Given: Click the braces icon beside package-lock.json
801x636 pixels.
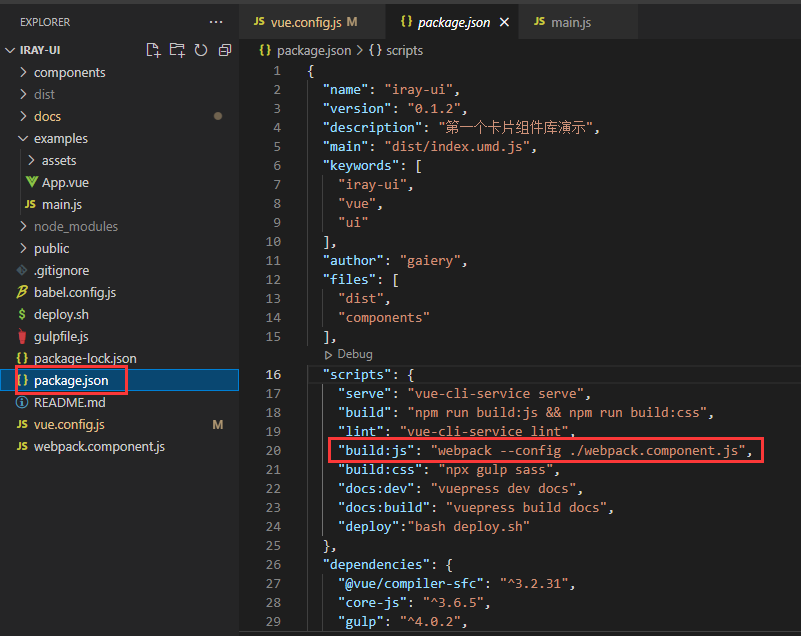Looking at the screenshot, I should tap(22, 358).
